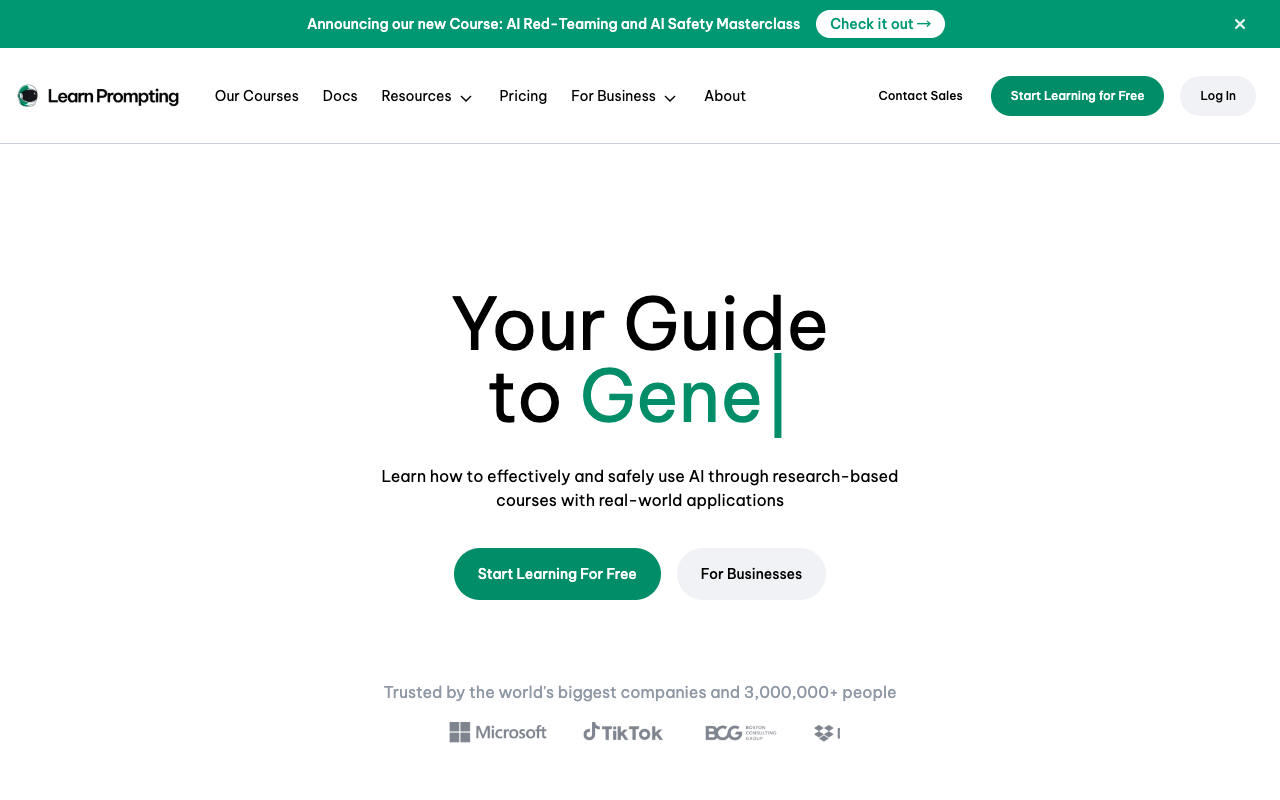
Task: Click the Microsoft logo
Action: click(498, 732)
